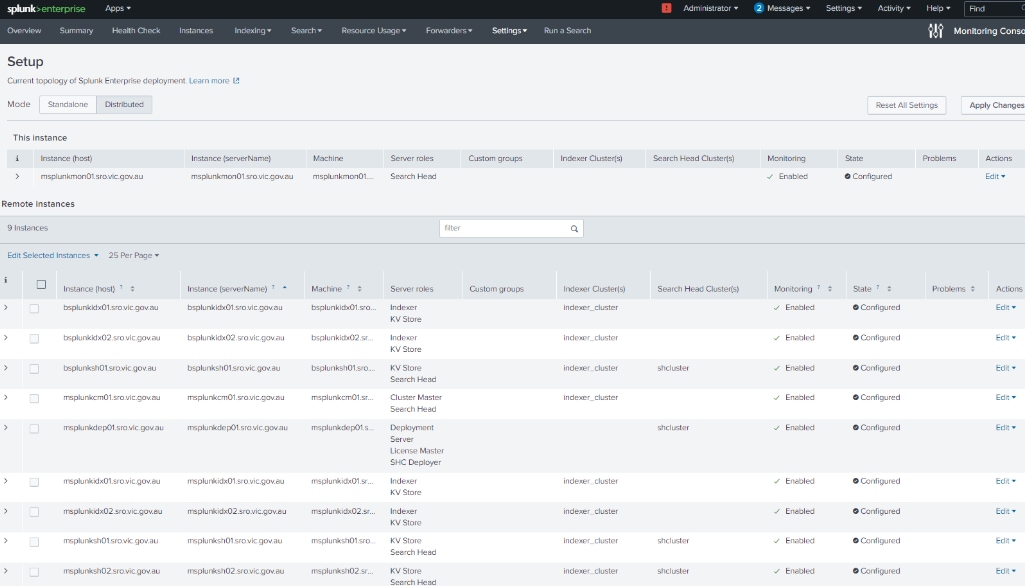Open the Help menu
Screen dimensions: 1025x586
(x=938, y=9)
